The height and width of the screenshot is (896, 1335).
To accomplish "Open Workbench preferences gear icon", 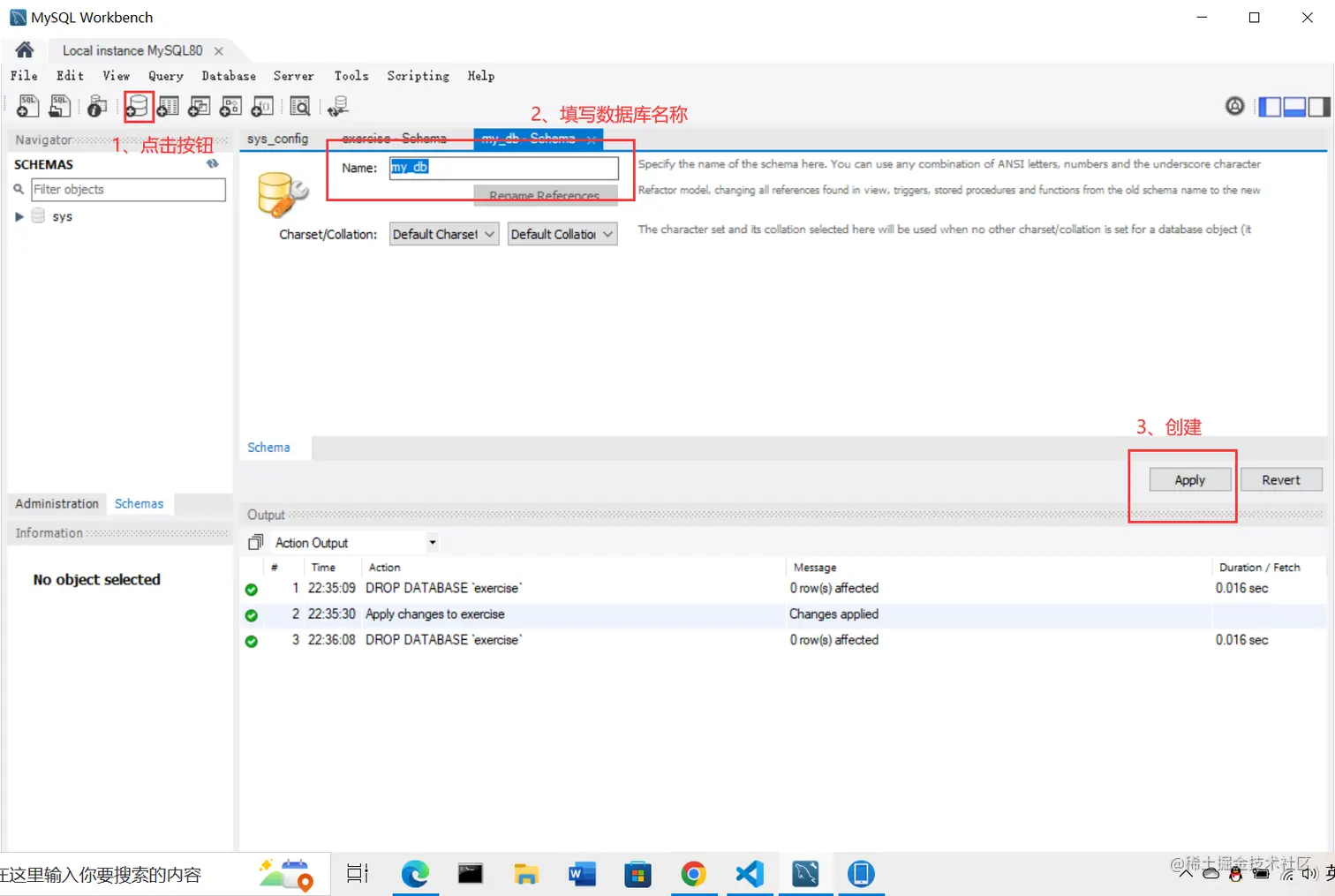I will [1235, 106].
